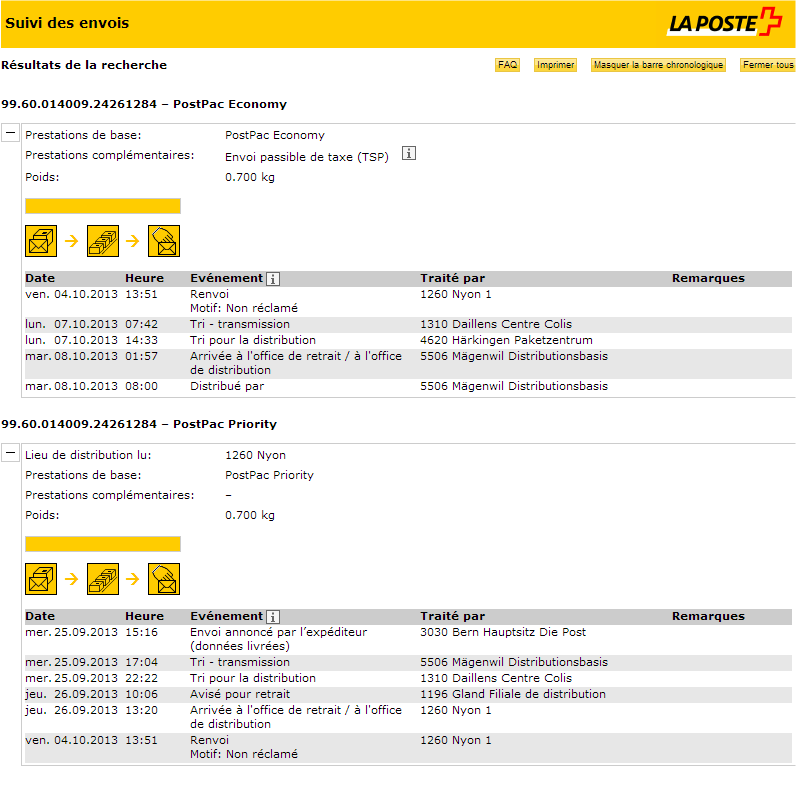Click the parcel deposit icon in Economy timeline
The height and width of the screenshot is (809, 796).
coord(41,241)
